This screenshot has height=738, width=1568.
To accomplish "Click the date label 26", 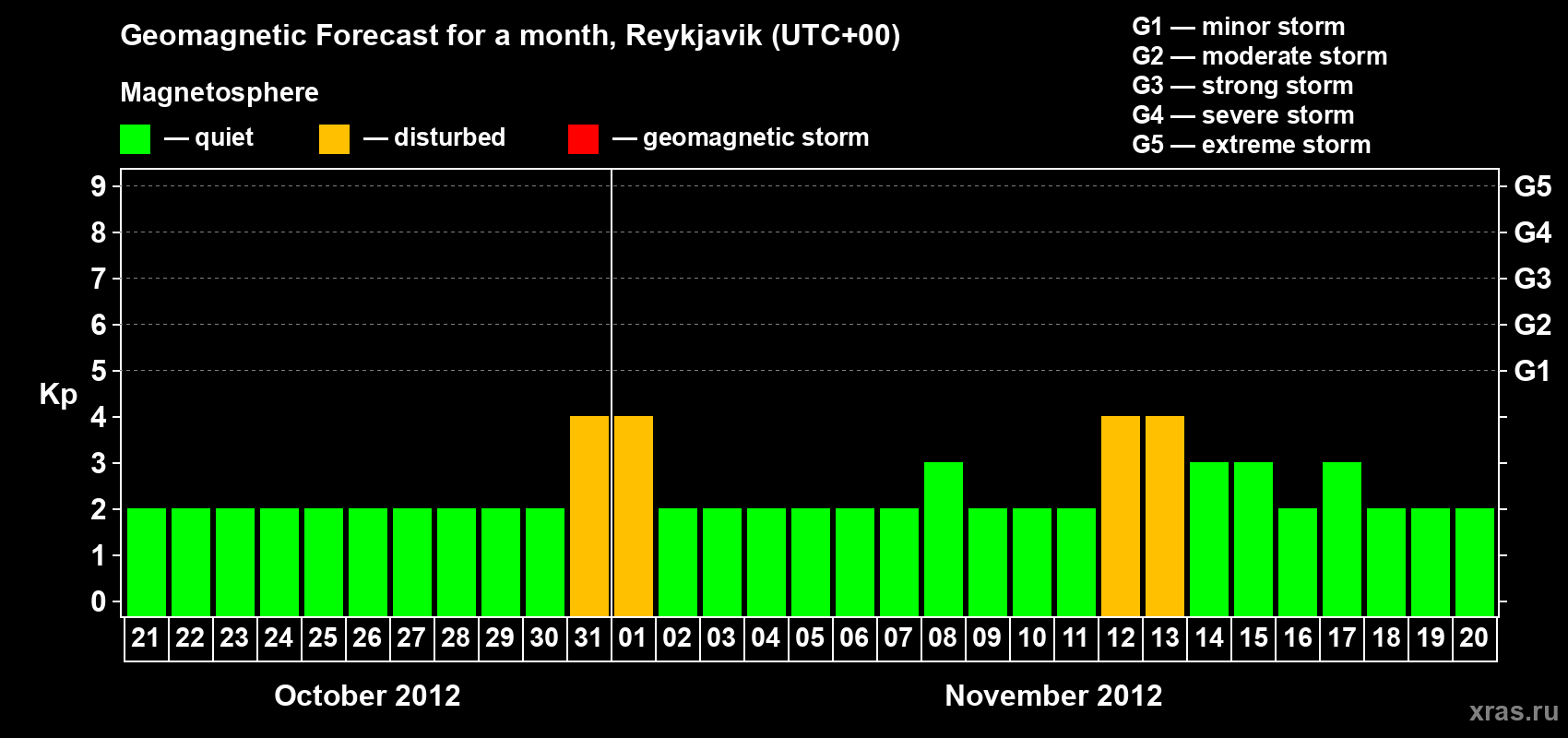I will 367,638.
